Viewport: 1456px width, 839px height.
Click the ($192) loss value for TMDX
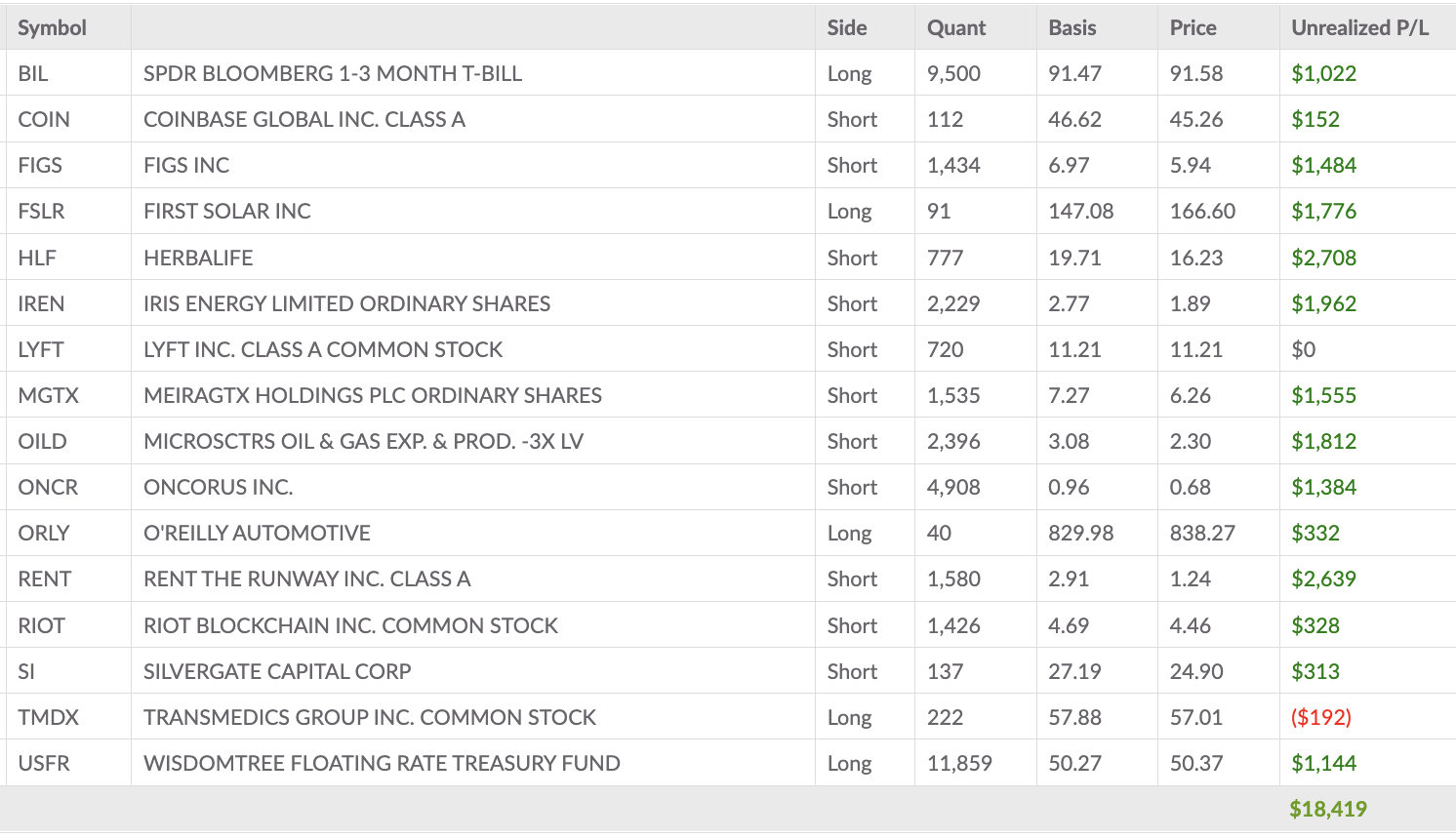point(1321,717)
